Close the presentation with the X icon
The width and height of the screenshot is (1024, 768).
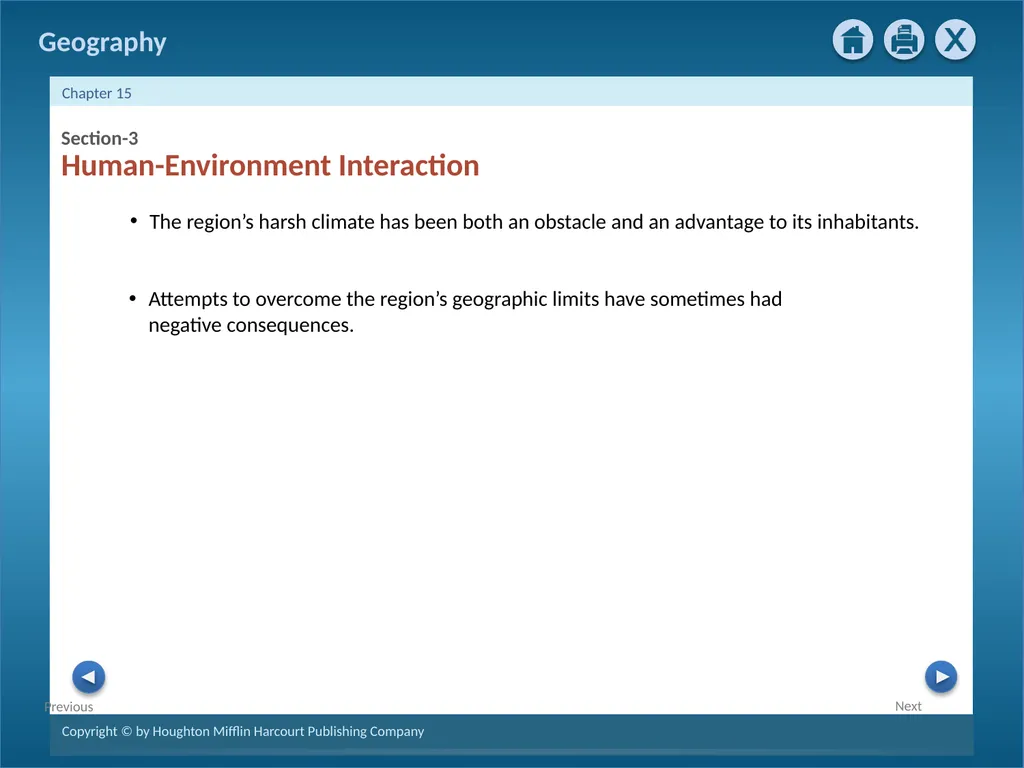955,40
